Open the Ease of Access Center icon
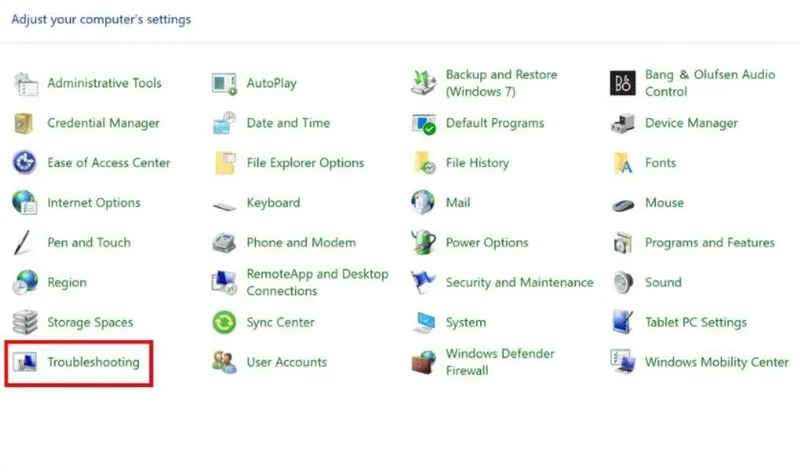The width and height of the screenshot is (800, 472). click(24, 163)
